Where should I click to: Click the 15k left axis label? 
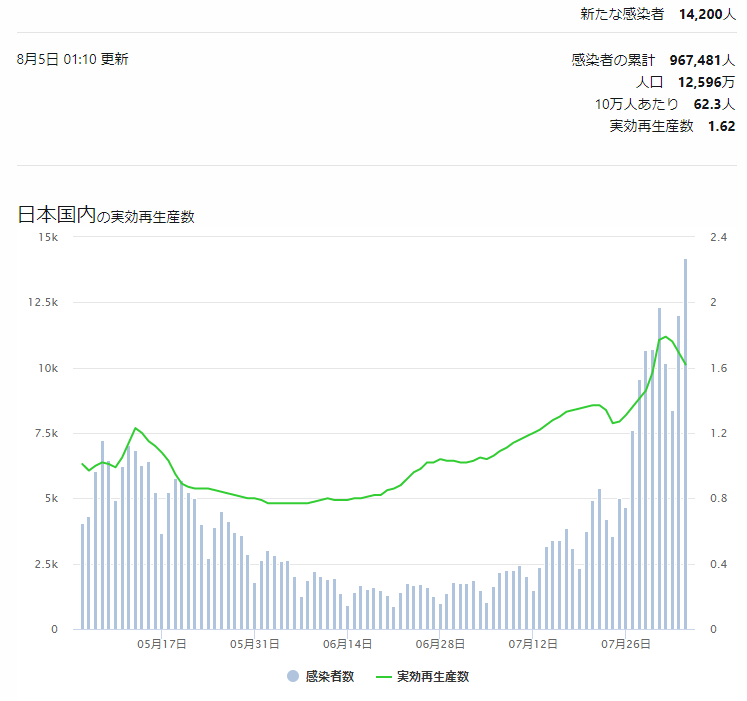[49, 237]
